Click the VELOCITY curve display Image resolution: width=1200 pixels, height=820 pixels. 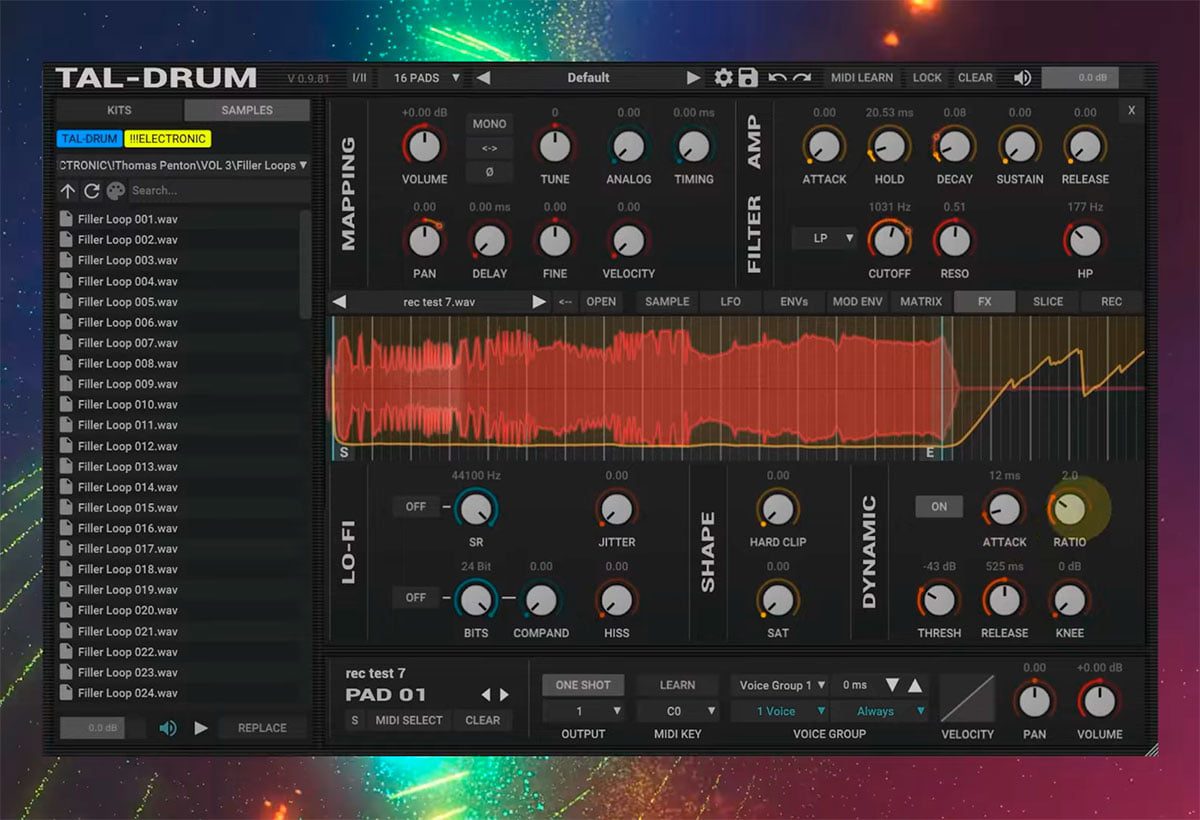point(968,699)
